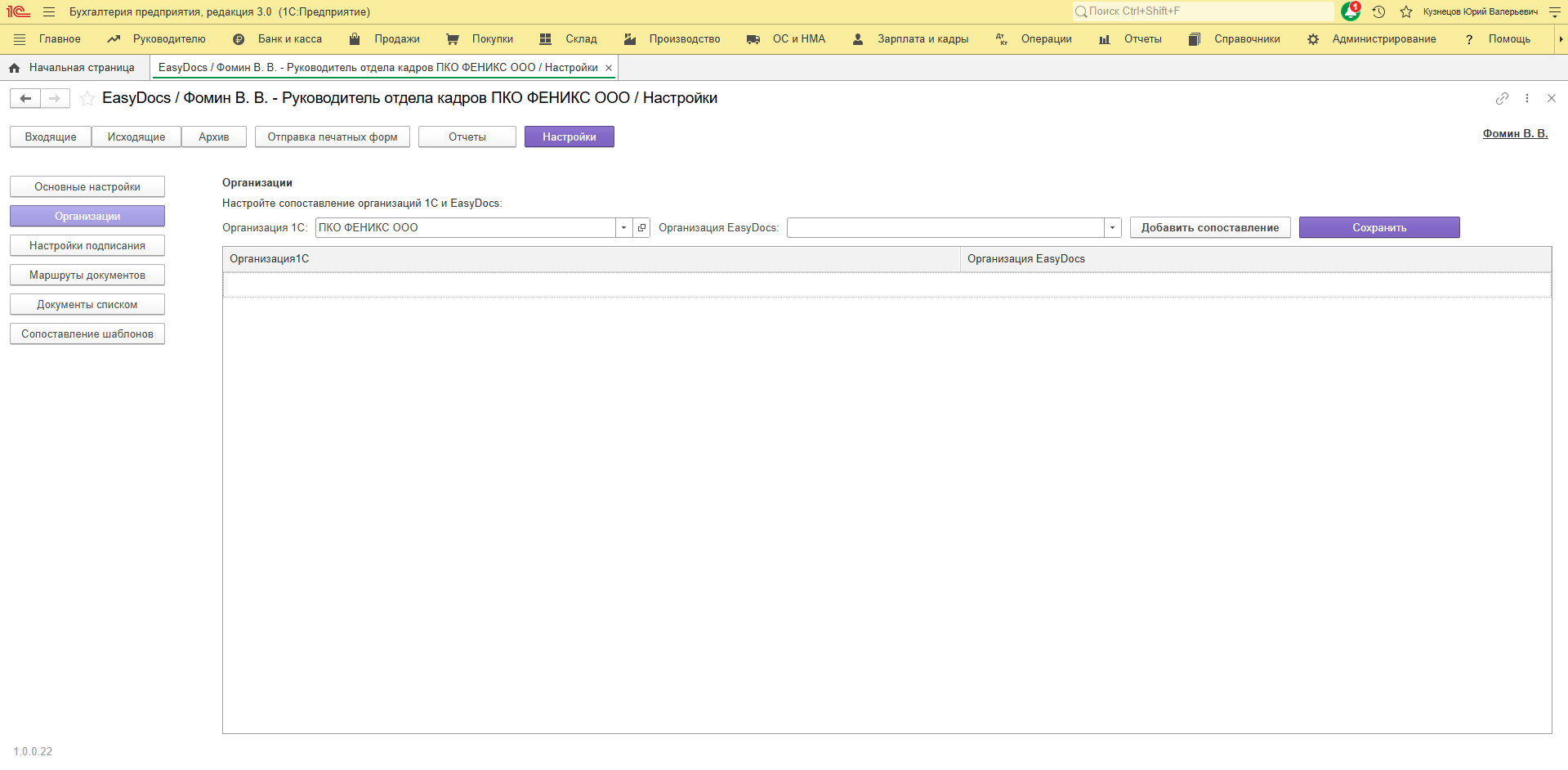Click the notifications bell icon

point(1350,11)
